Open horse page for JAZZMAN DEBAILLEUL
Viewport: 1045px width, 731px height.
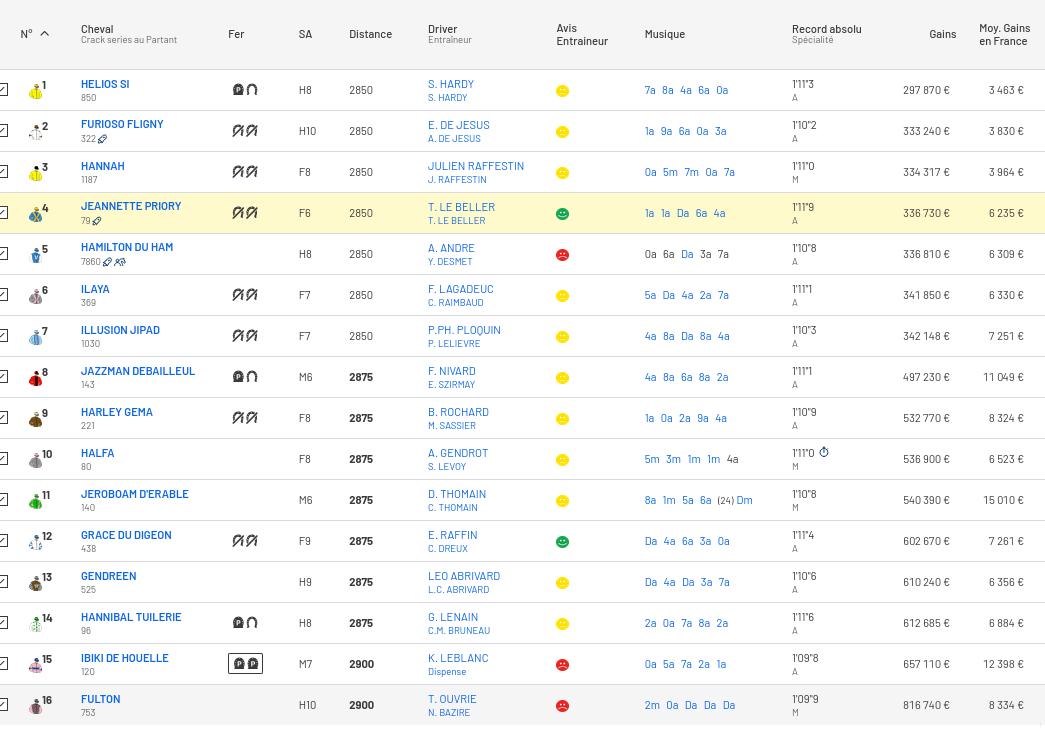pyautogui.click(x=138, y=371)
